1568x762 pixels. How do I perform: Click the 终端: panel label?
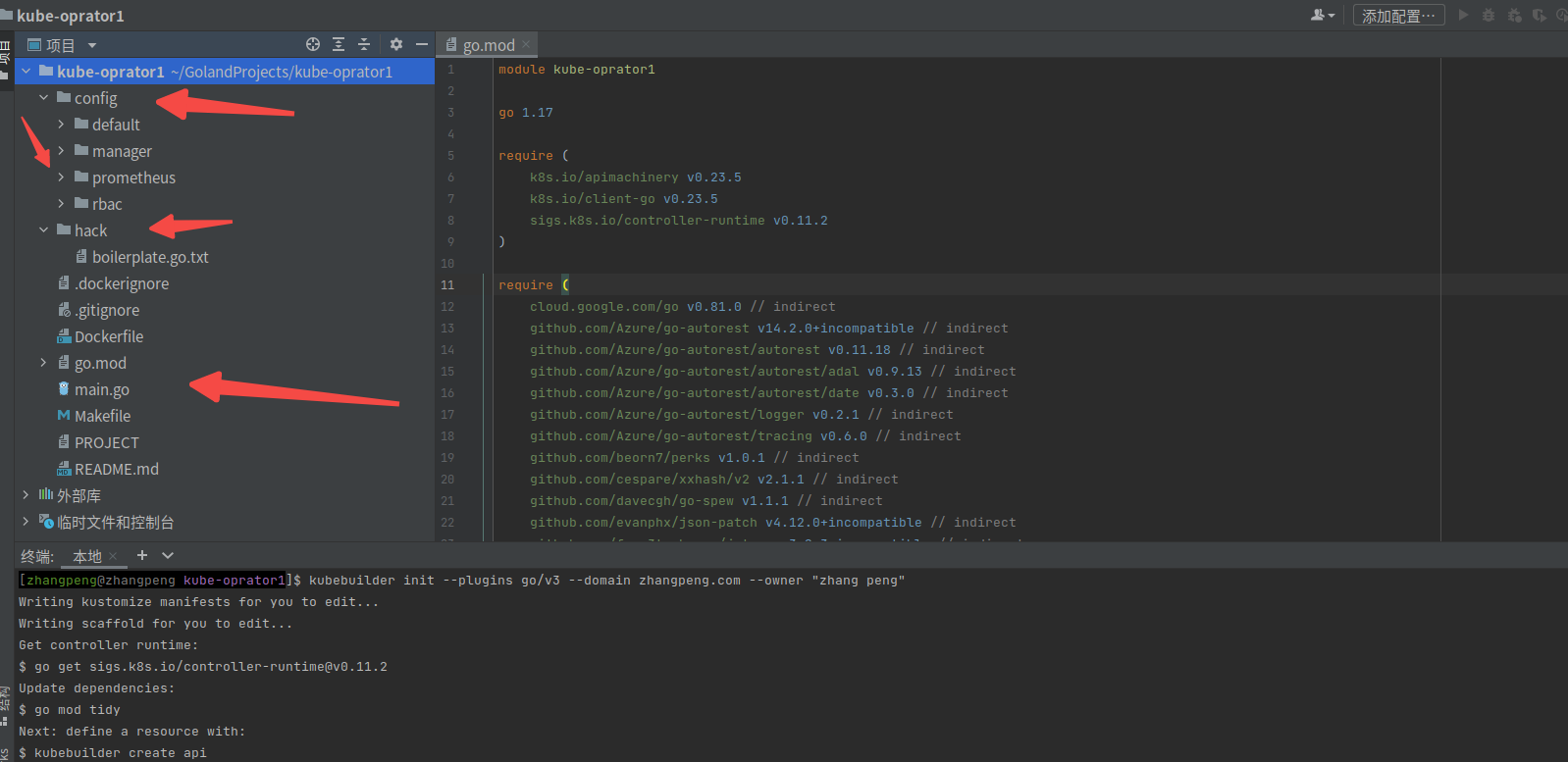click(37, 556)
